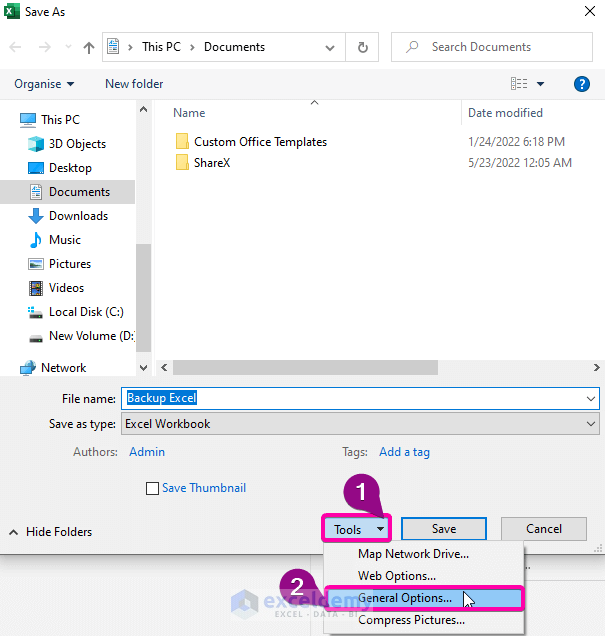Image resolution: width=605 pixels, height=636 pixels.
Task: Sort files by Date modified column
Action: [505, 113]
